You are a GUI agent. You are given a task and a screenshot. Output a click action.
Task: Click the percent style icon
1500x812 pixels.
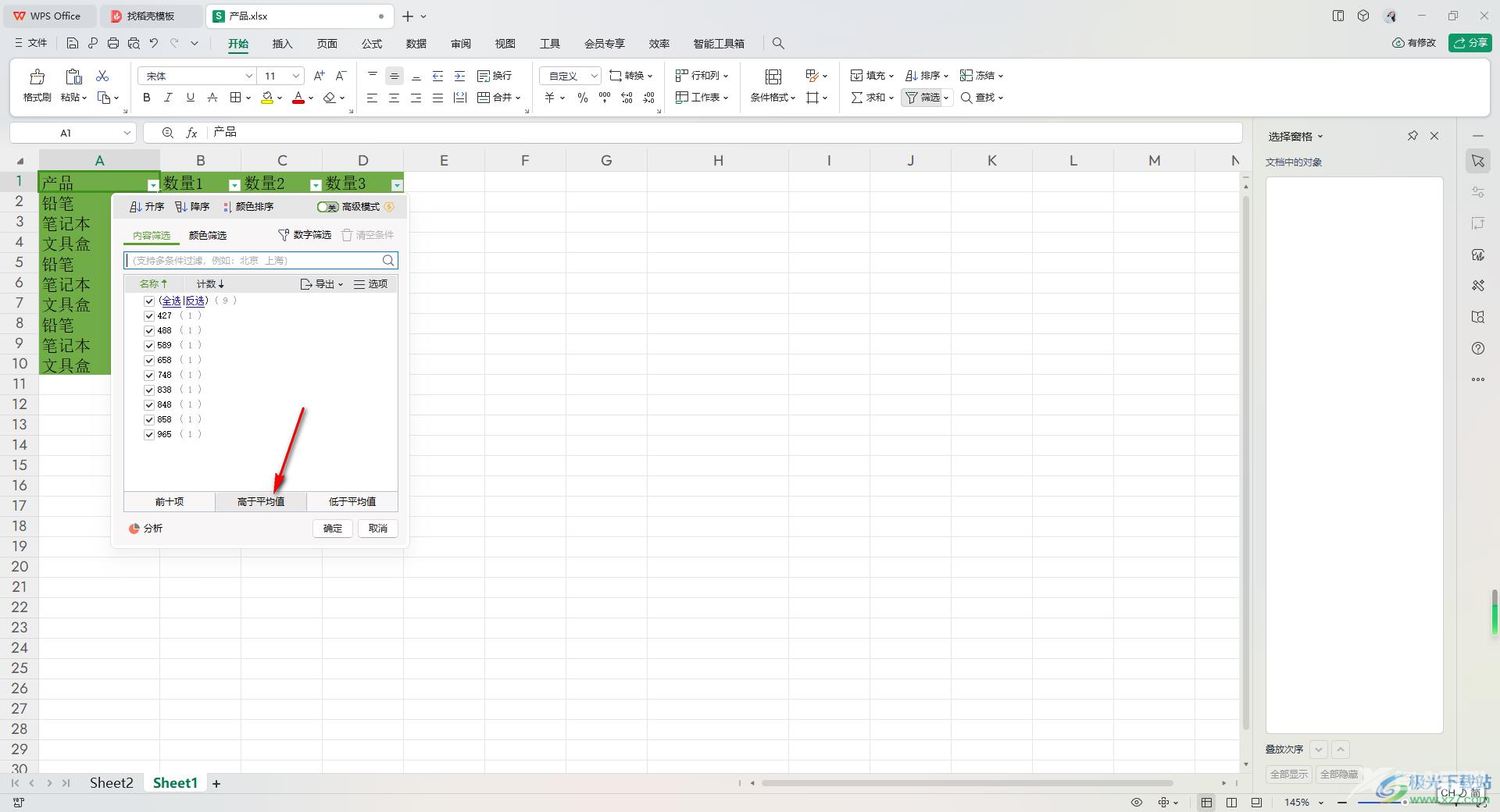click(582, 98)
